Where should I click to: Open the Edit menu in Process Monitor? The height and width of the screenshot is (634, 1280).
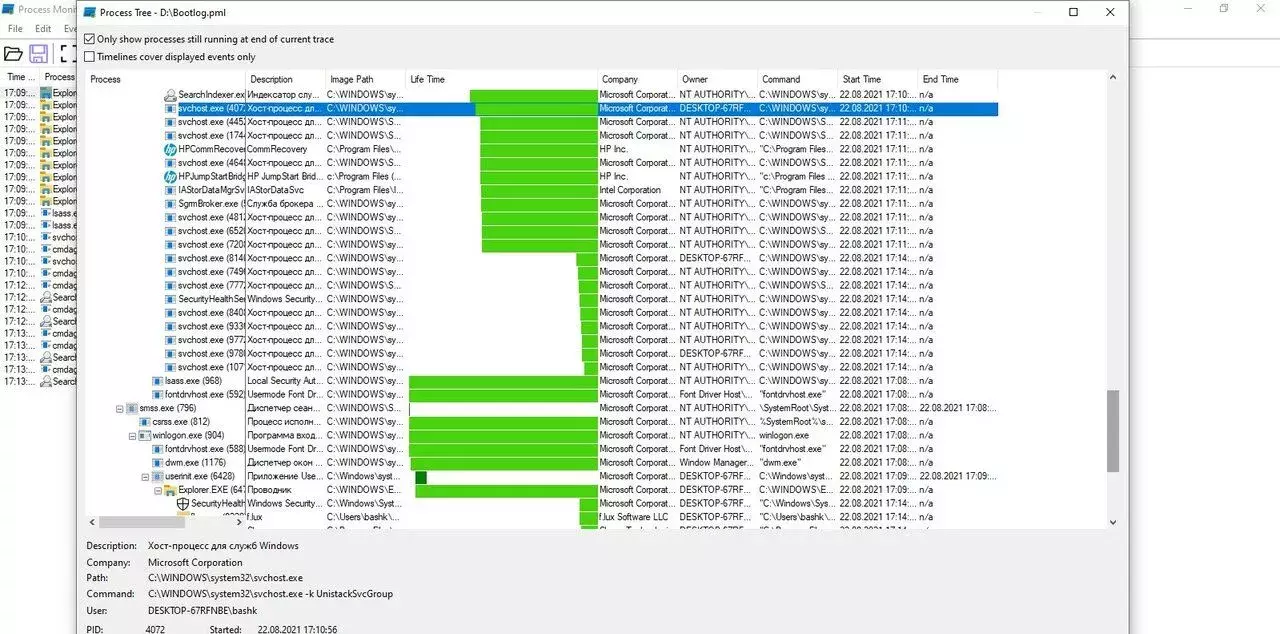click(x=43, y=29)
